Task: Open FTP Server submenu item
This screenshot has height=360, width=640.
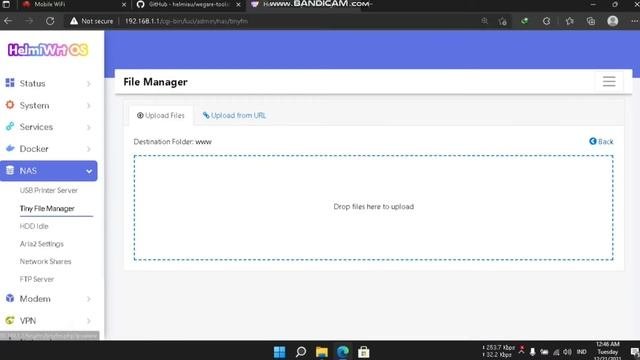Action: pyautogui.click(x=37, y=279)
